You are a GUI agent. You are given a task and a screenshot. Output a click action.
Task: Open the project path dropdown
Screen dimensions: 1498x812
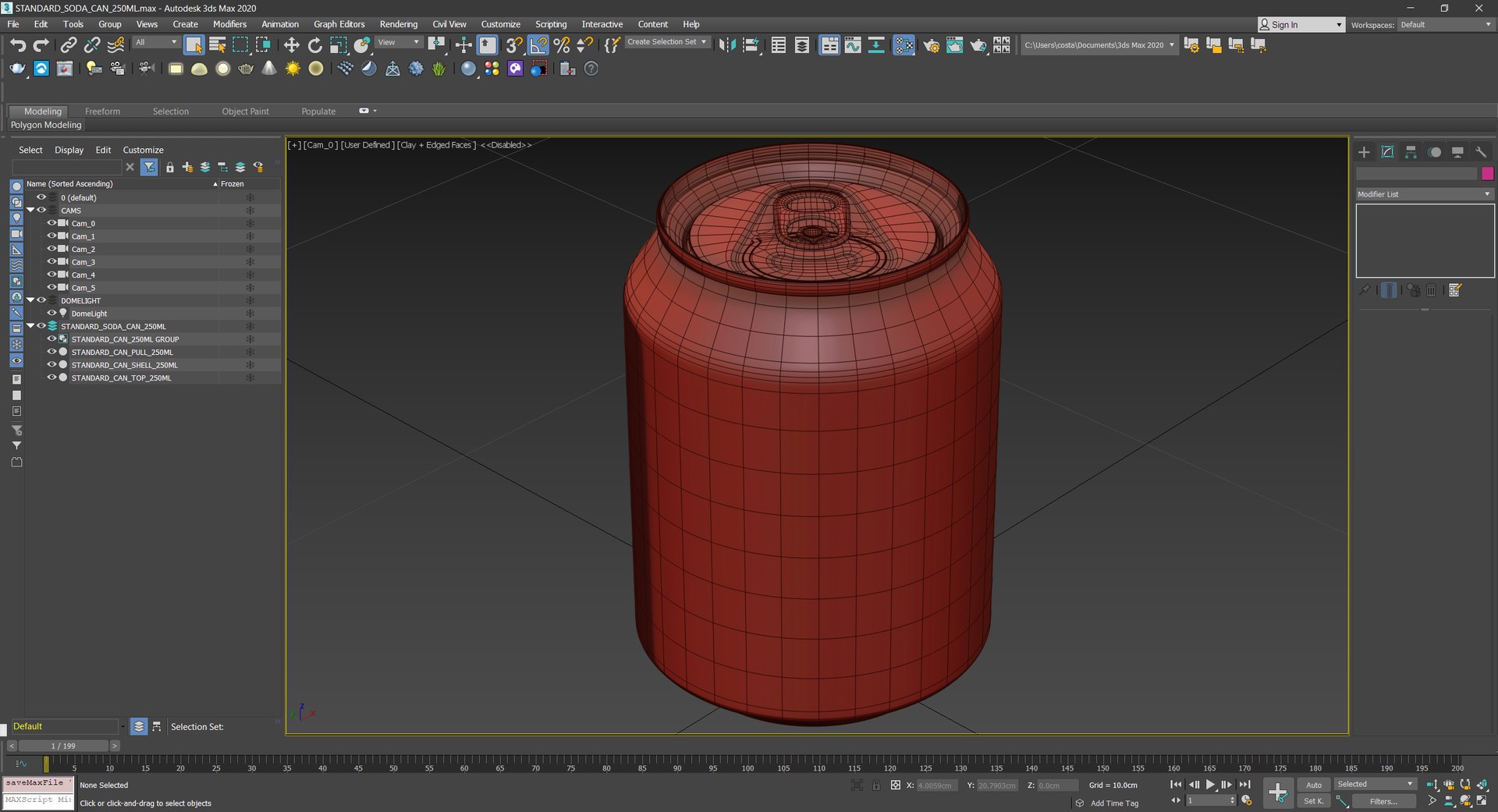[x=1099, y=45]
